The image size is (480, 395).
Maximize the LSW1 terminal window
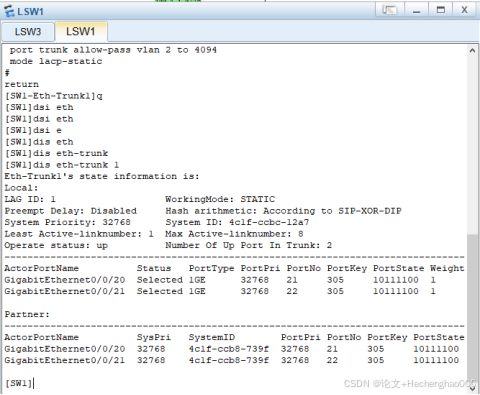441,10
